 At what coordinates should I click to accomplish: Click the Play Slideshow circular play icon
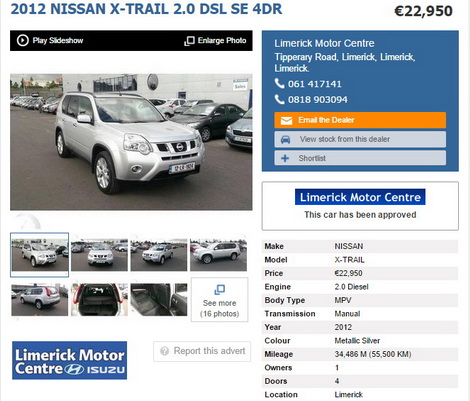pyautogui.click(x=23, y=40)
